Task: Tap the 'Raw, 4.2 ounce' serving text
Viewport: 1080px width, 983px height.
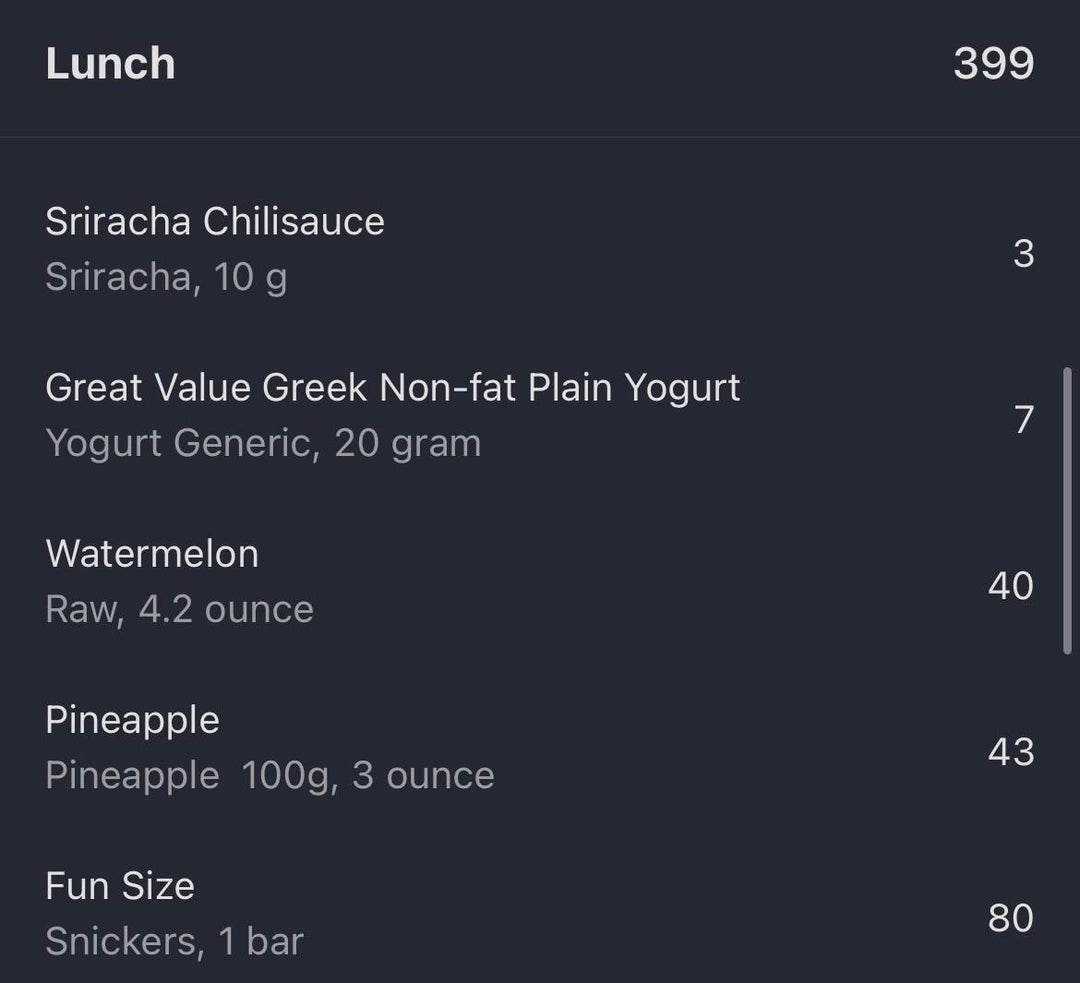Action: click(x=179, y=609)
